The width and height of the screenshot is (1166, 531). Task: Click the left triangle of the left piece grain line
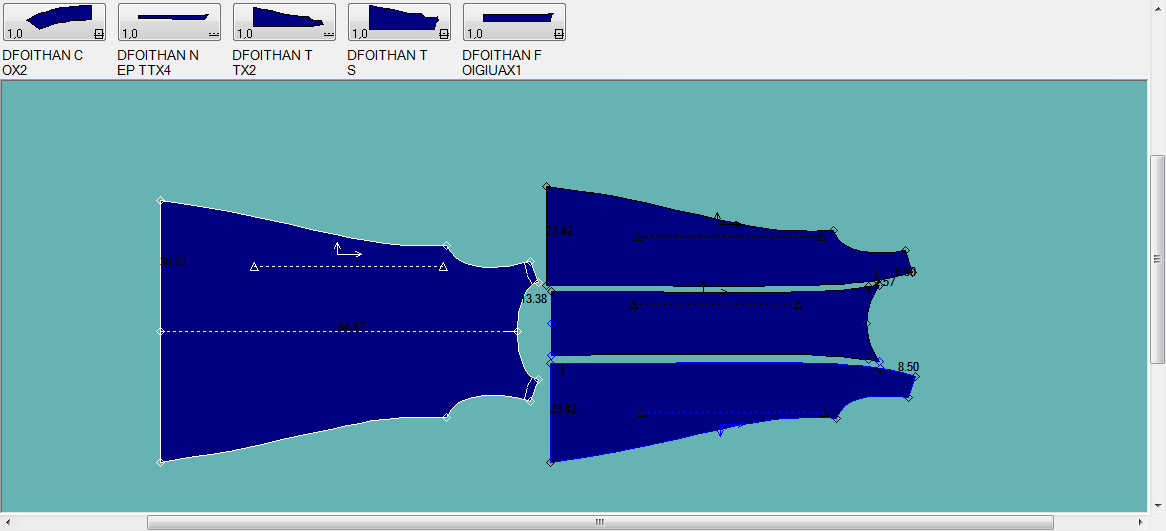coord(254,267)
